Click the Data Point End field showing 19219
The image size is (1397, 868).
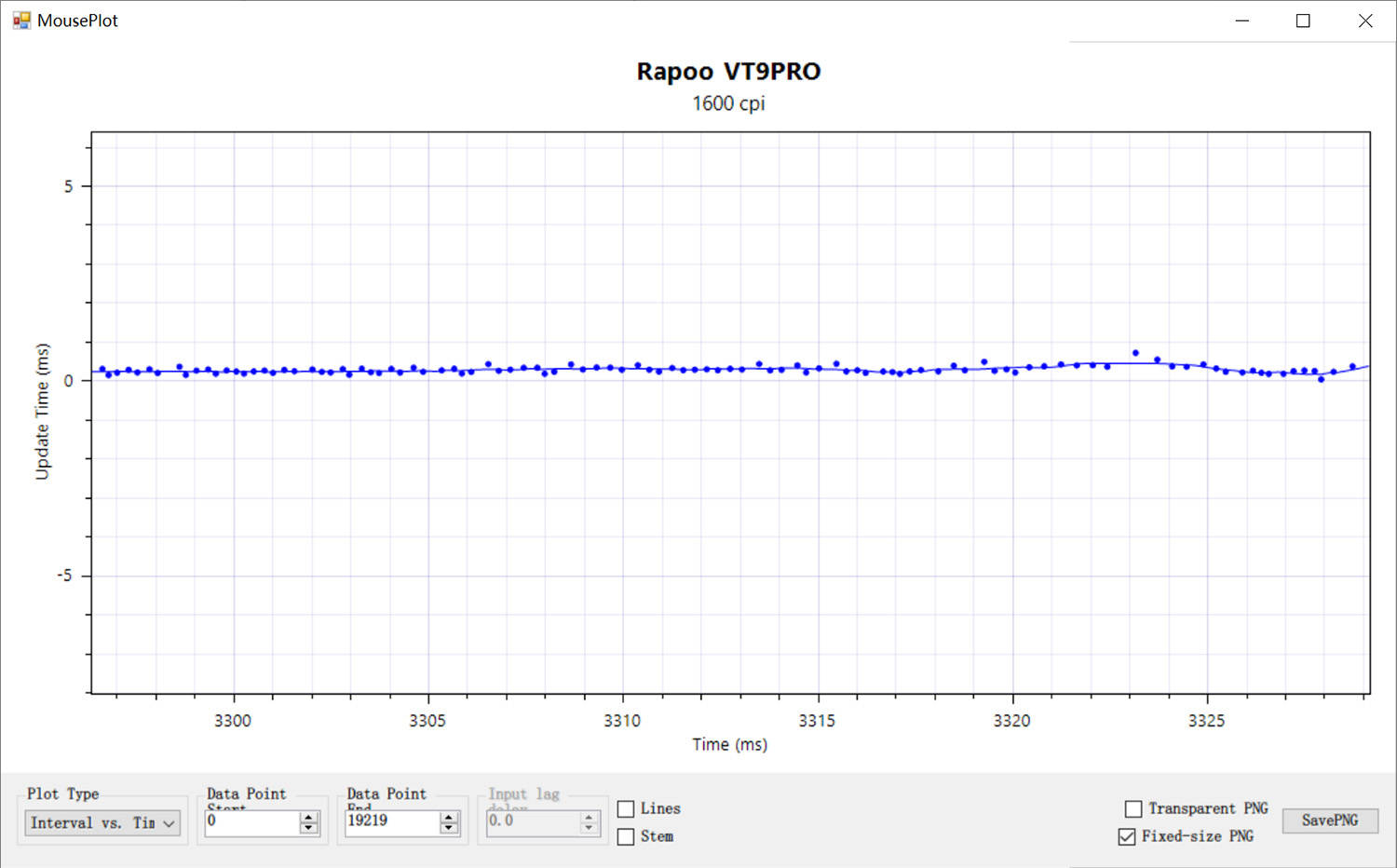(392, 822)
